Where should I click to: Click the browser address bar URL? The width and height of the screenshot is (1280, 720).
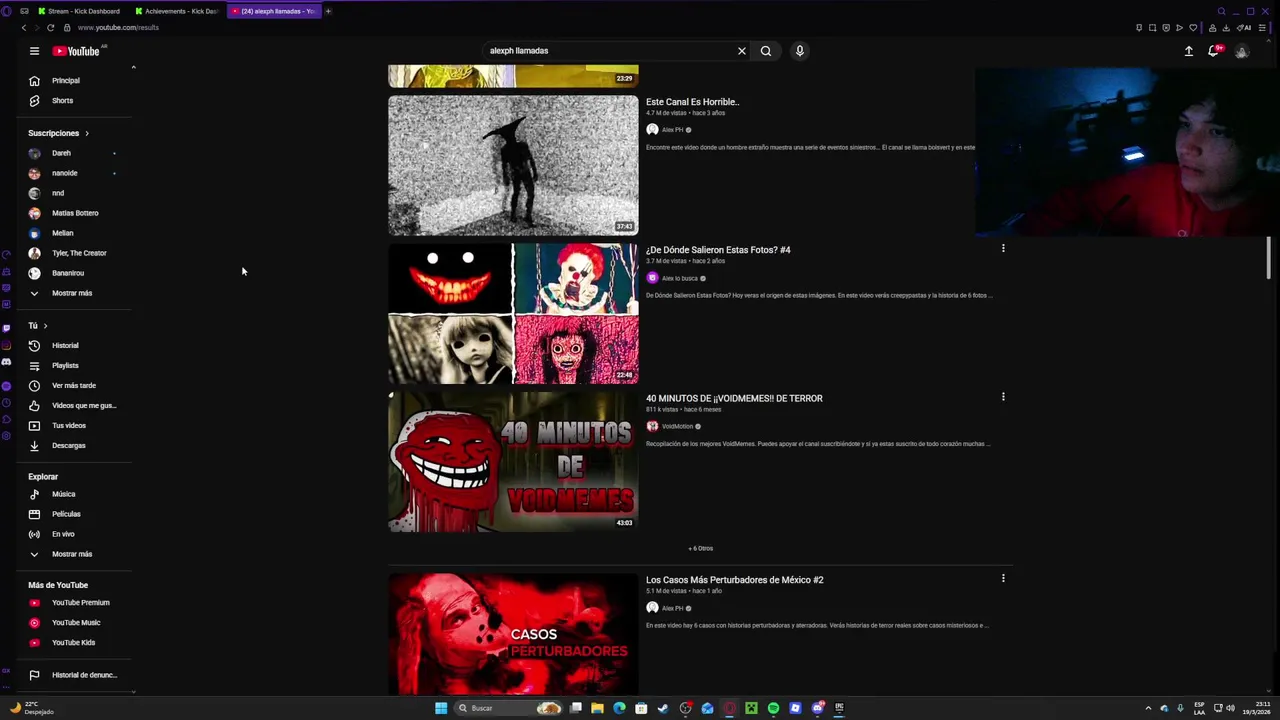118,27
